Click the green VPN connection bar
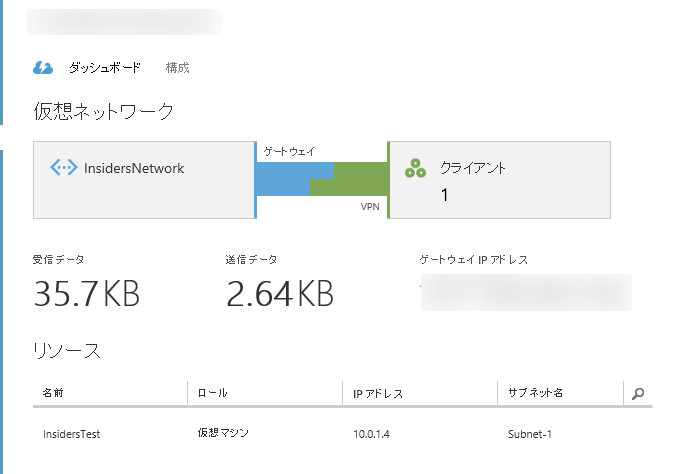The width and height of the screenshot is (687, 474). pos(350,180)
